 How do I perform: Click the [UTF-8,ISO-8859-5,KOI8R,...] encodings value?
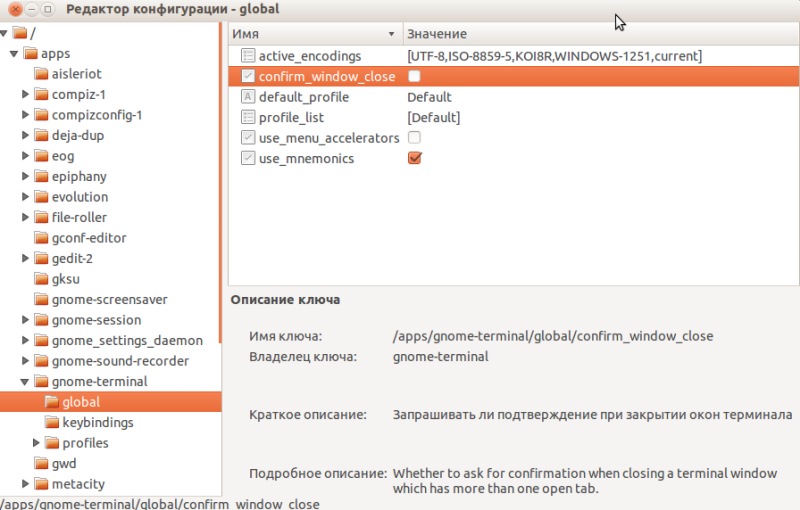[555, 56]
